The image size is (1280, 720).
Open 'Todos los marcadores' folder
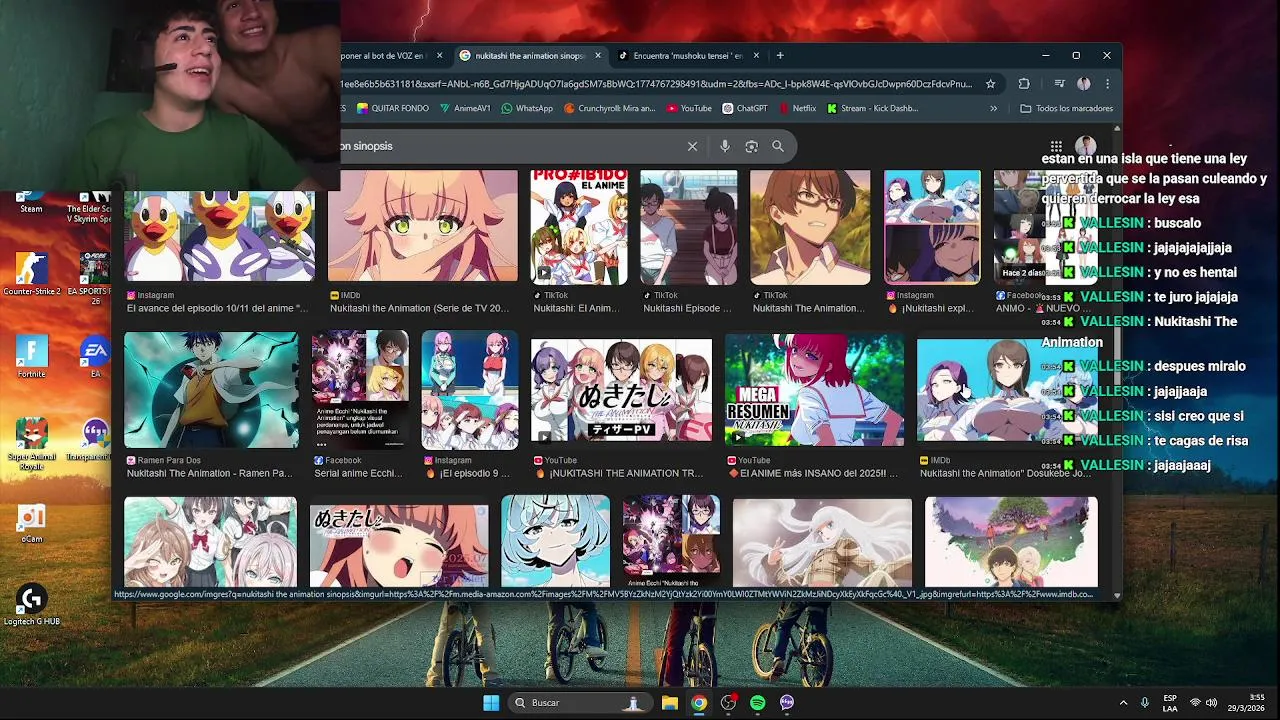click(1066, 108)
